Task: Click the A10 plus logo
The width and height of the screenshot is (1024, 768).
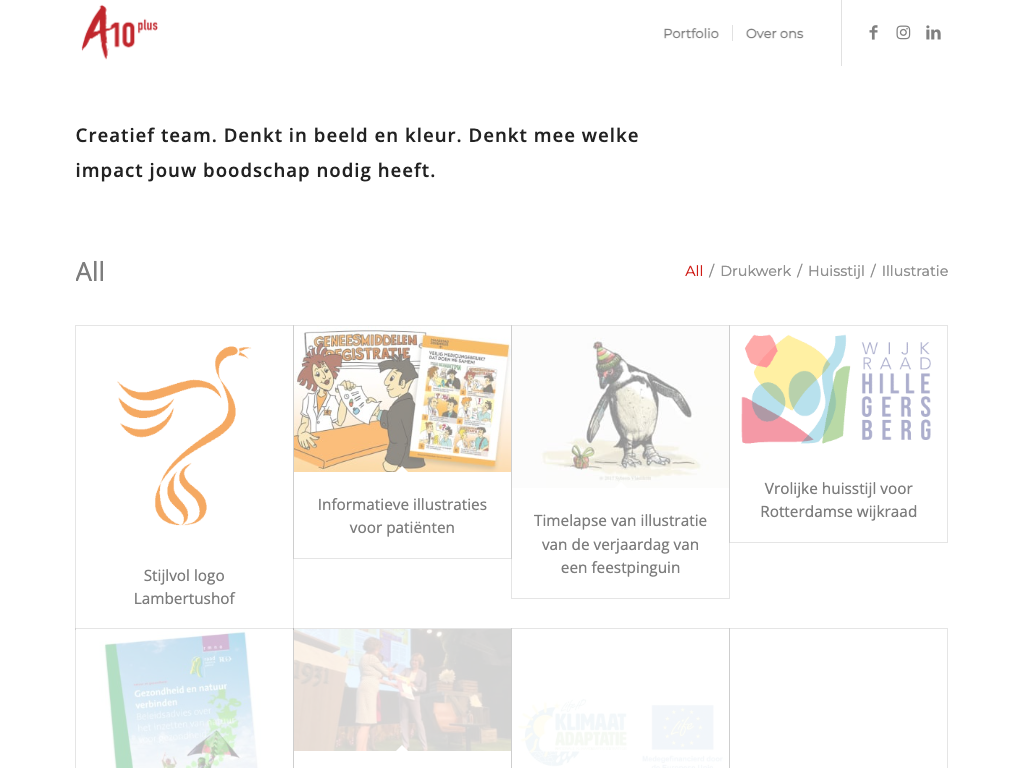Action: (120, 32)
